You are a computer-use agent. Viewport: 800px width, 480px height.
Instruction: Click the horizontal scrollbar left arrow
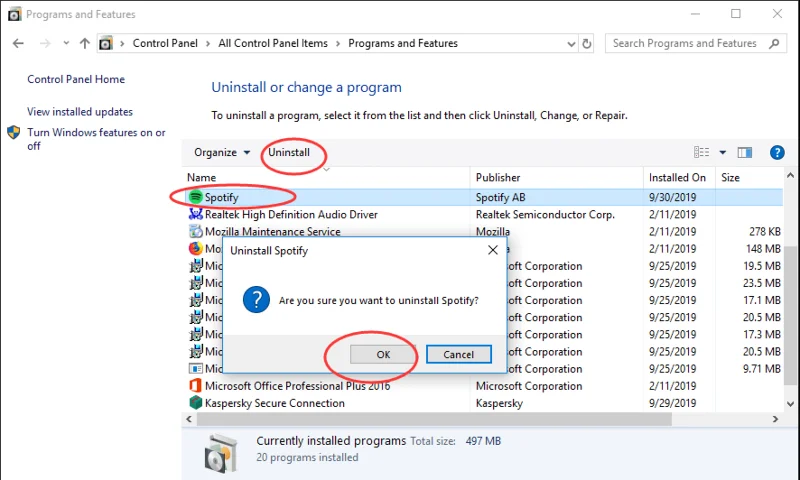click(x=189, y=419)
